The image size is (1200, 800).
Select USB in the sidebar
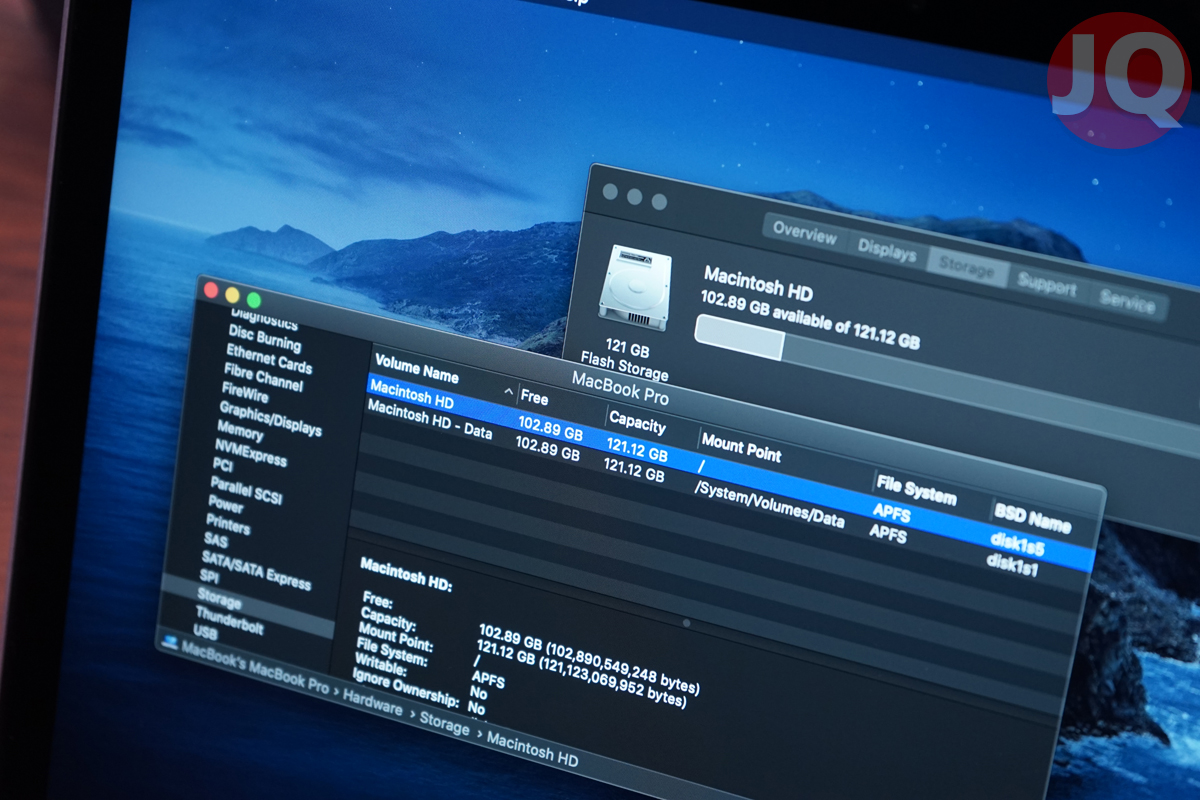204,633
